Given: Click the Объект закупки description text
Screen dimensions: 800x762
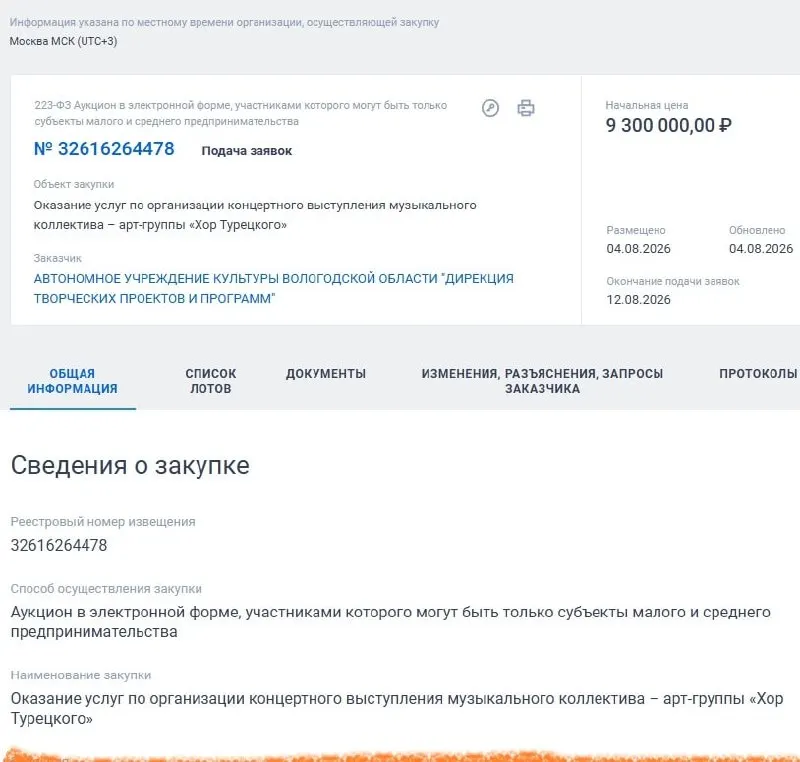Looking at the screenshot, I should click(x=255, y=215).
